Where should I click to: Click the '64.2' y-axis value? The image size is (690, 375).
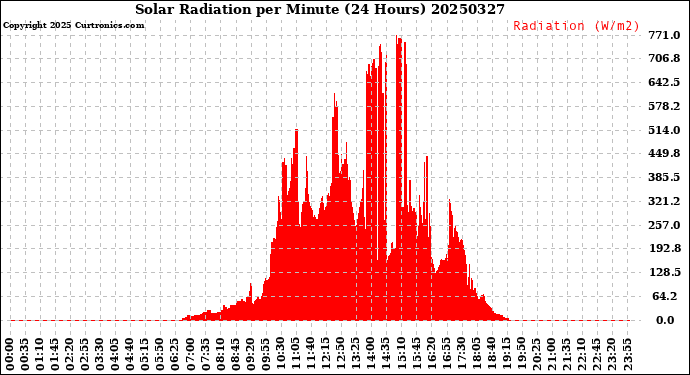point(664,296)
